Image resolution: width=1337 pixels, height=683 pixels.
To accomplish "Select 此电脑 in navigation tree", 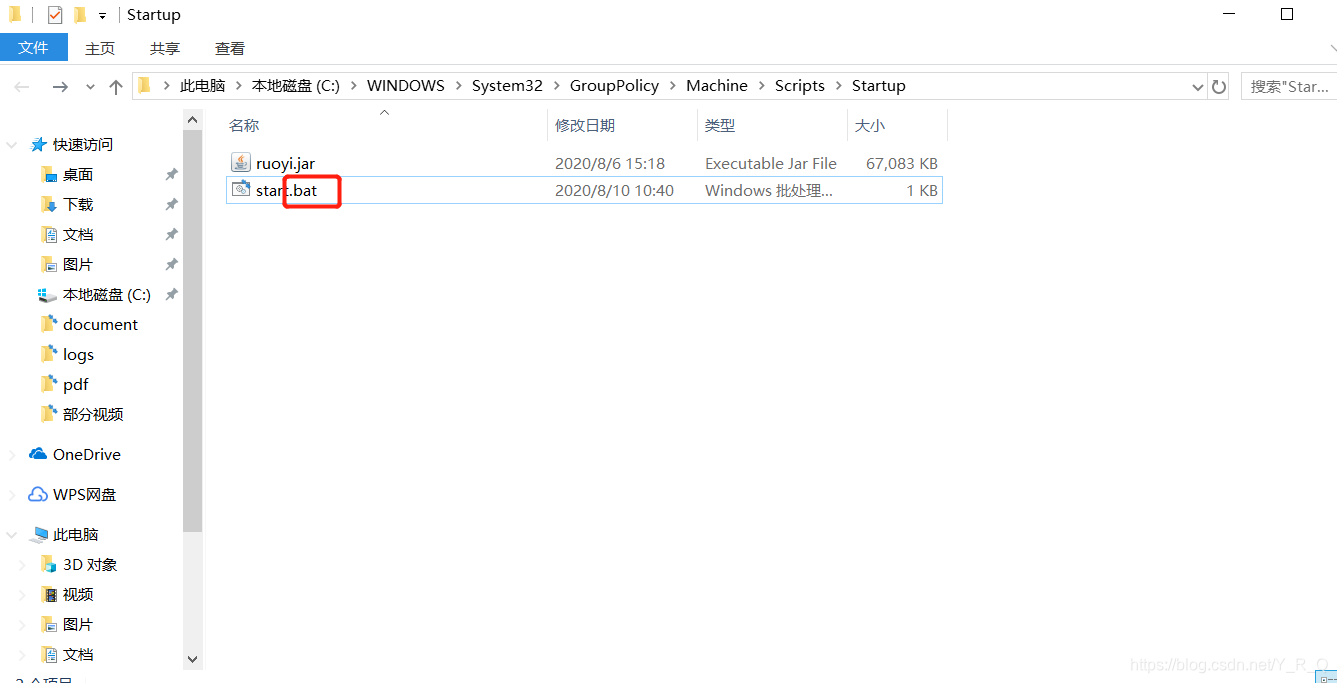I will (x=76, y=535).
